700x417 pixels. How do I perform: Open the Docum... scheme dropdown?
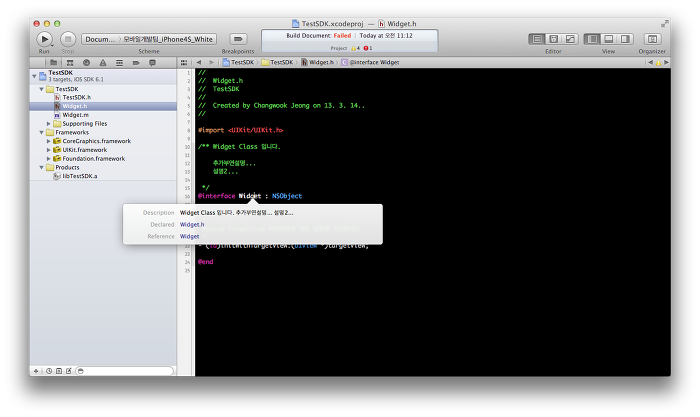click(x=100, y=39)
